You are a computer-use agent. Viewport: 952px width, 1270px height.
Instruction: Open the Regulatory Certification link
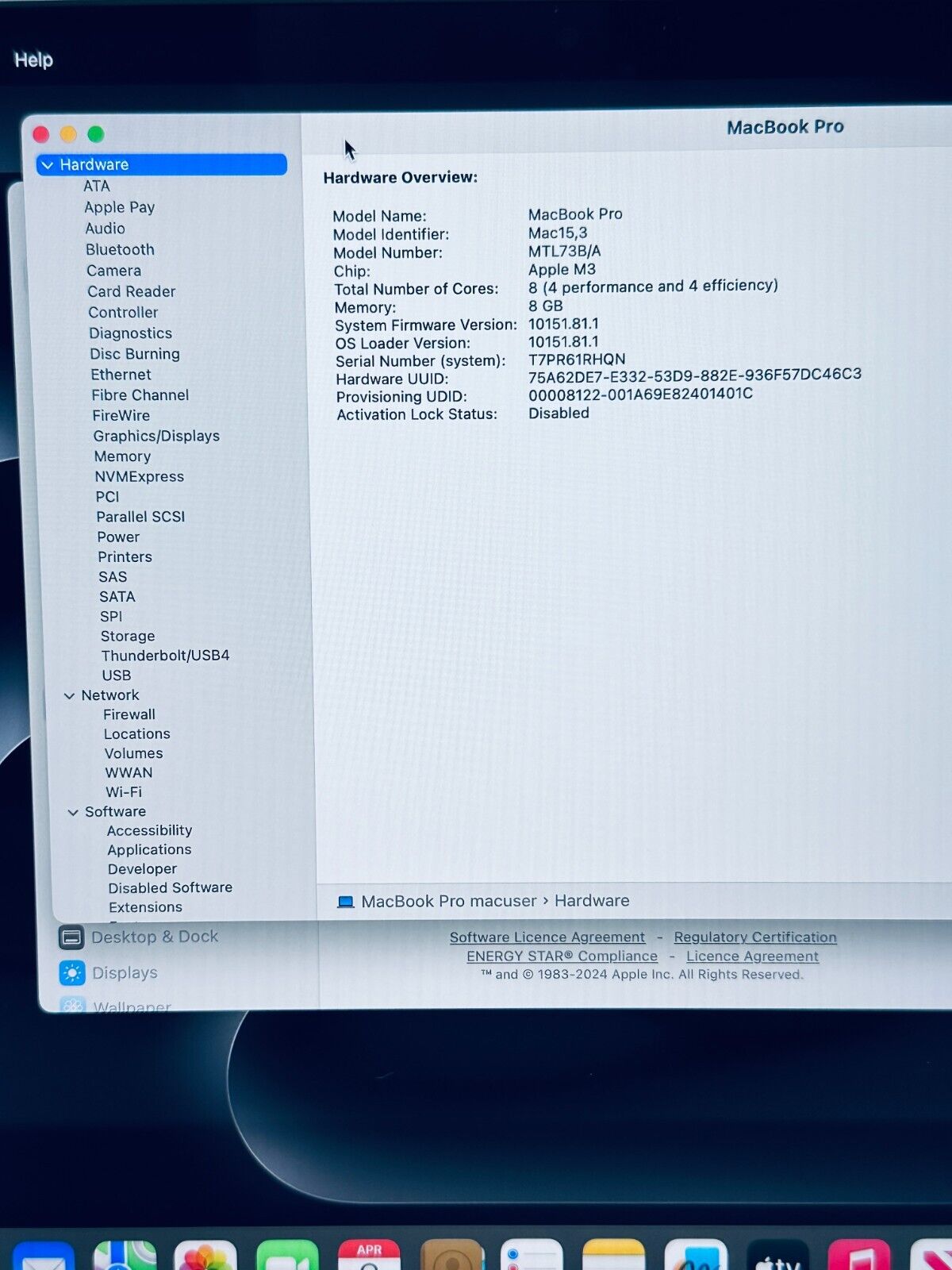click(x=755, y=937)
